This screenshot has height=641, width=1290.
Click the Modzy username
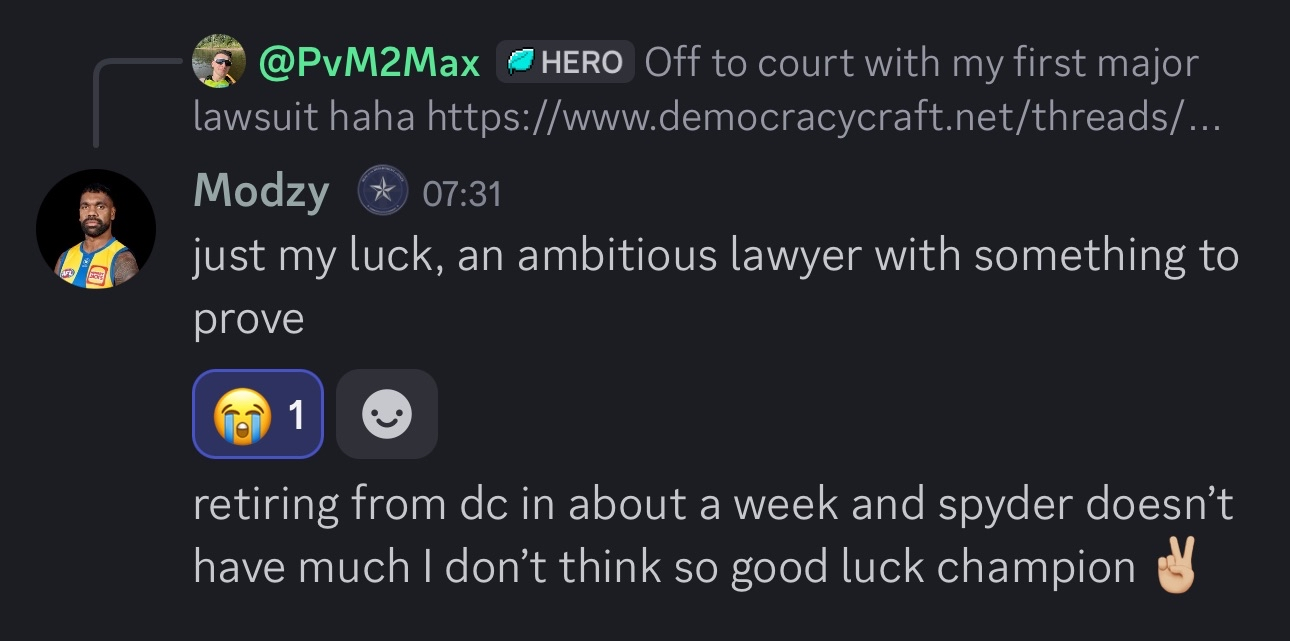click(x=261, y=192)
